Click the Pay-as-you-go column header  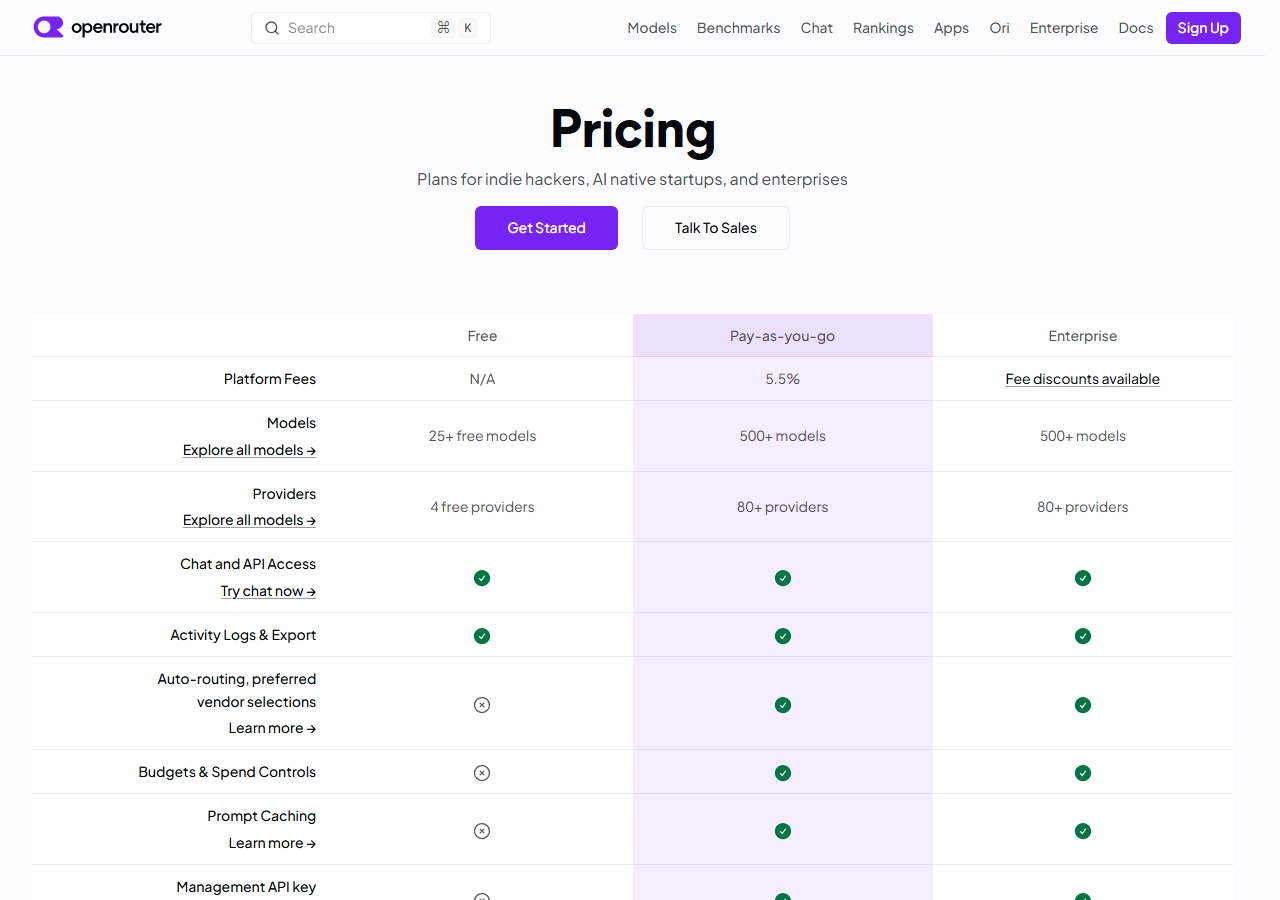(x=783, y=336)
